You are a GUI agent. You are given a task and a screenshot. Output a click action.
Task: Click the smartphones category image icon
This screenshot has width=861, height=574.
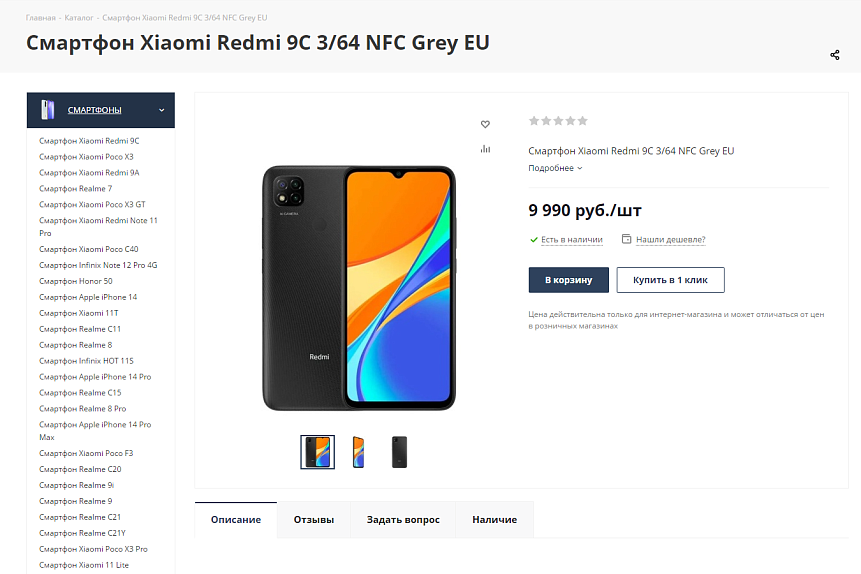pos(48,109)
